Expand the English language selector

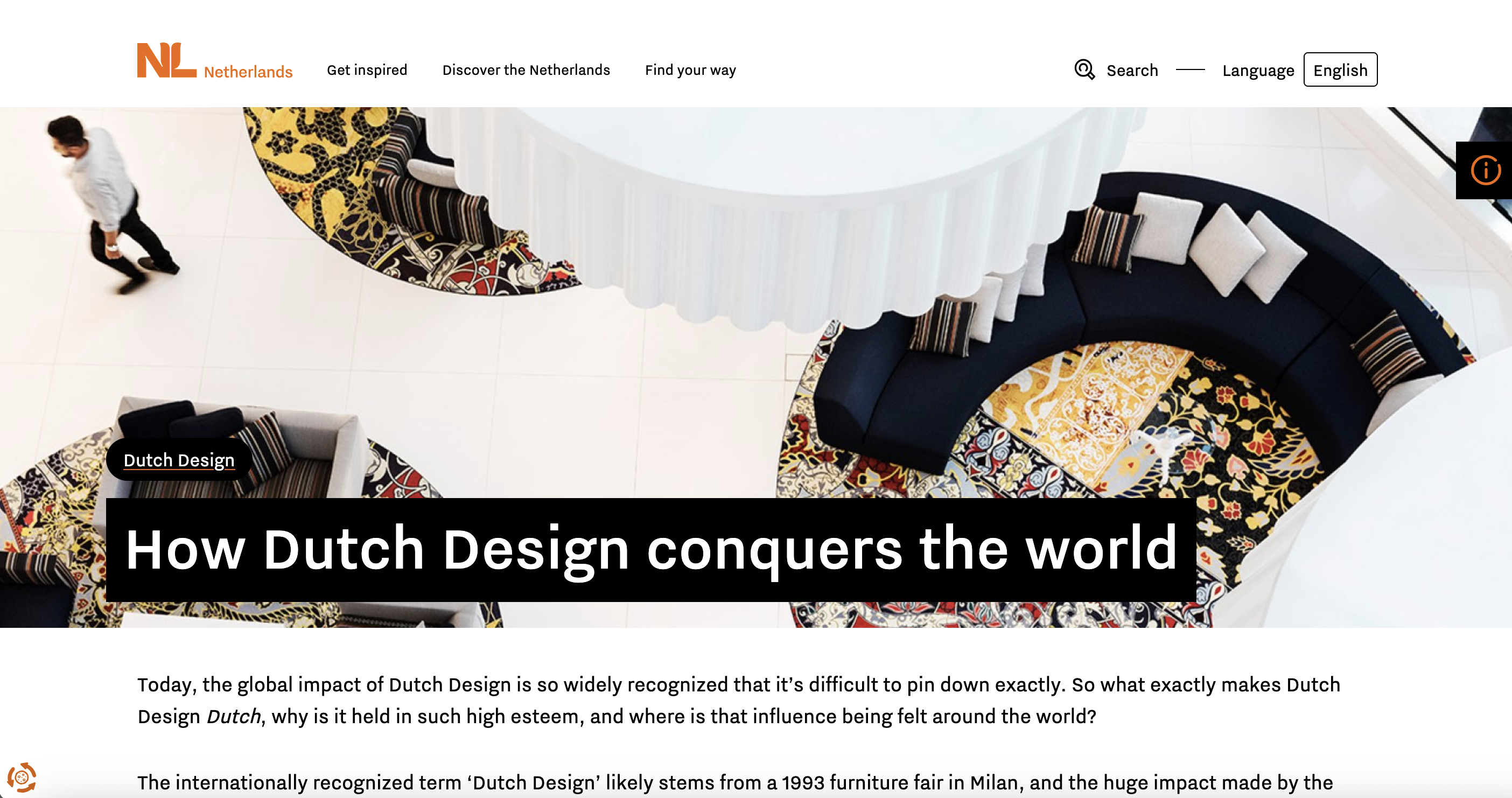[1340, 70]
